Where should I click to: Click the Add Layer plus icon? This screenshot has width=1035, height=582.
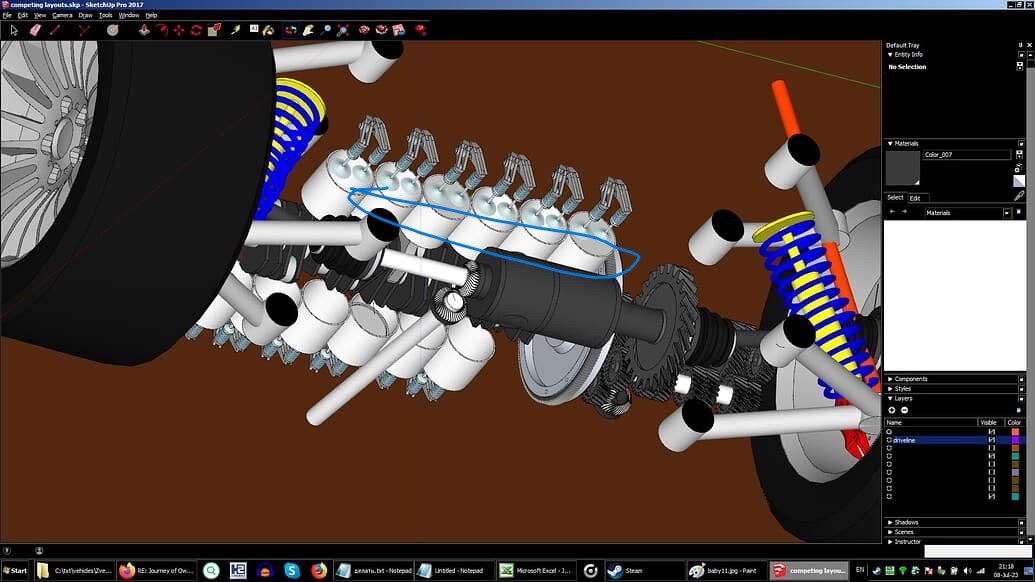[892, 410]
